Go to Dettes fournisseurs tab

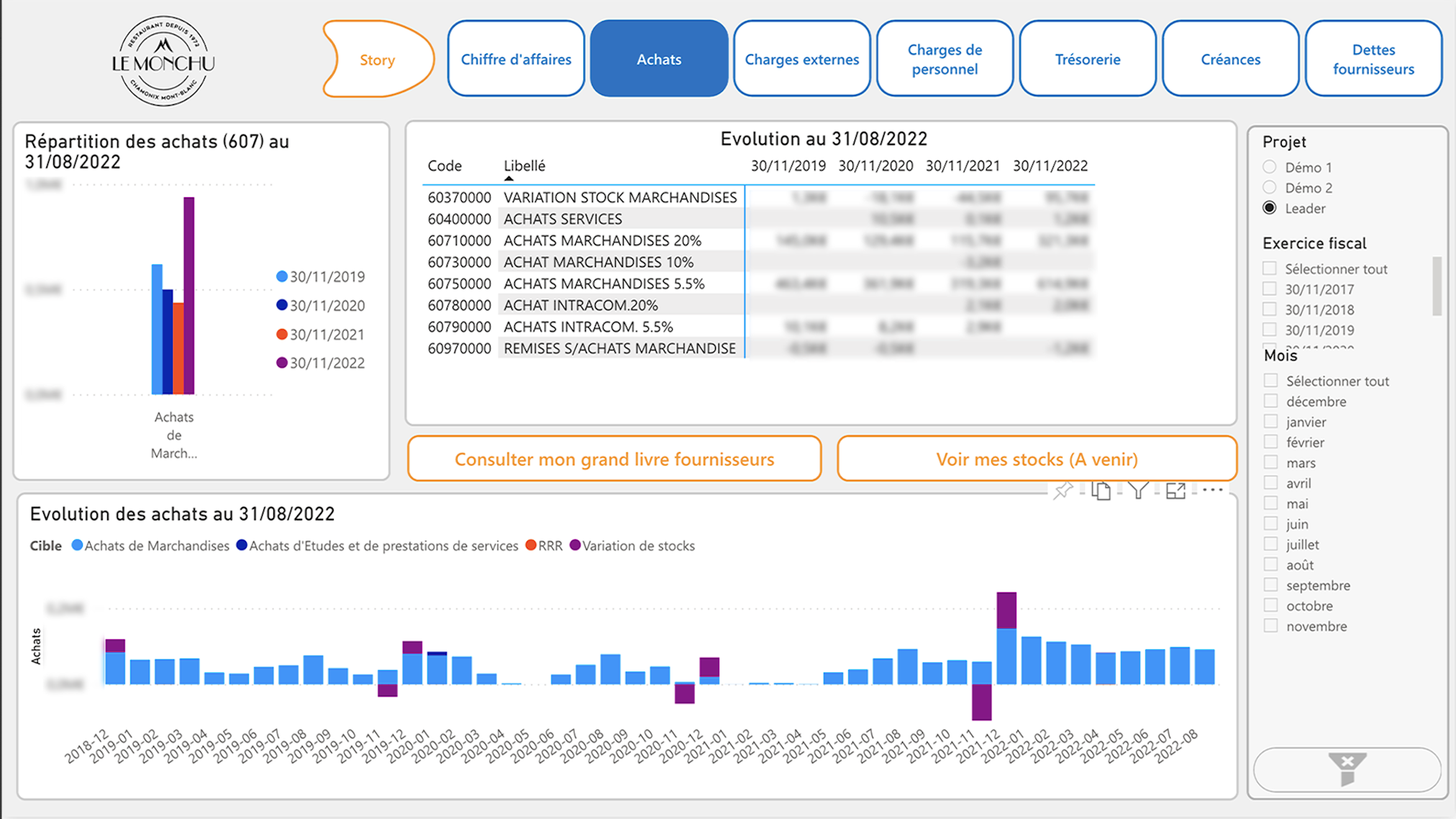click(x=1373, y=59)
